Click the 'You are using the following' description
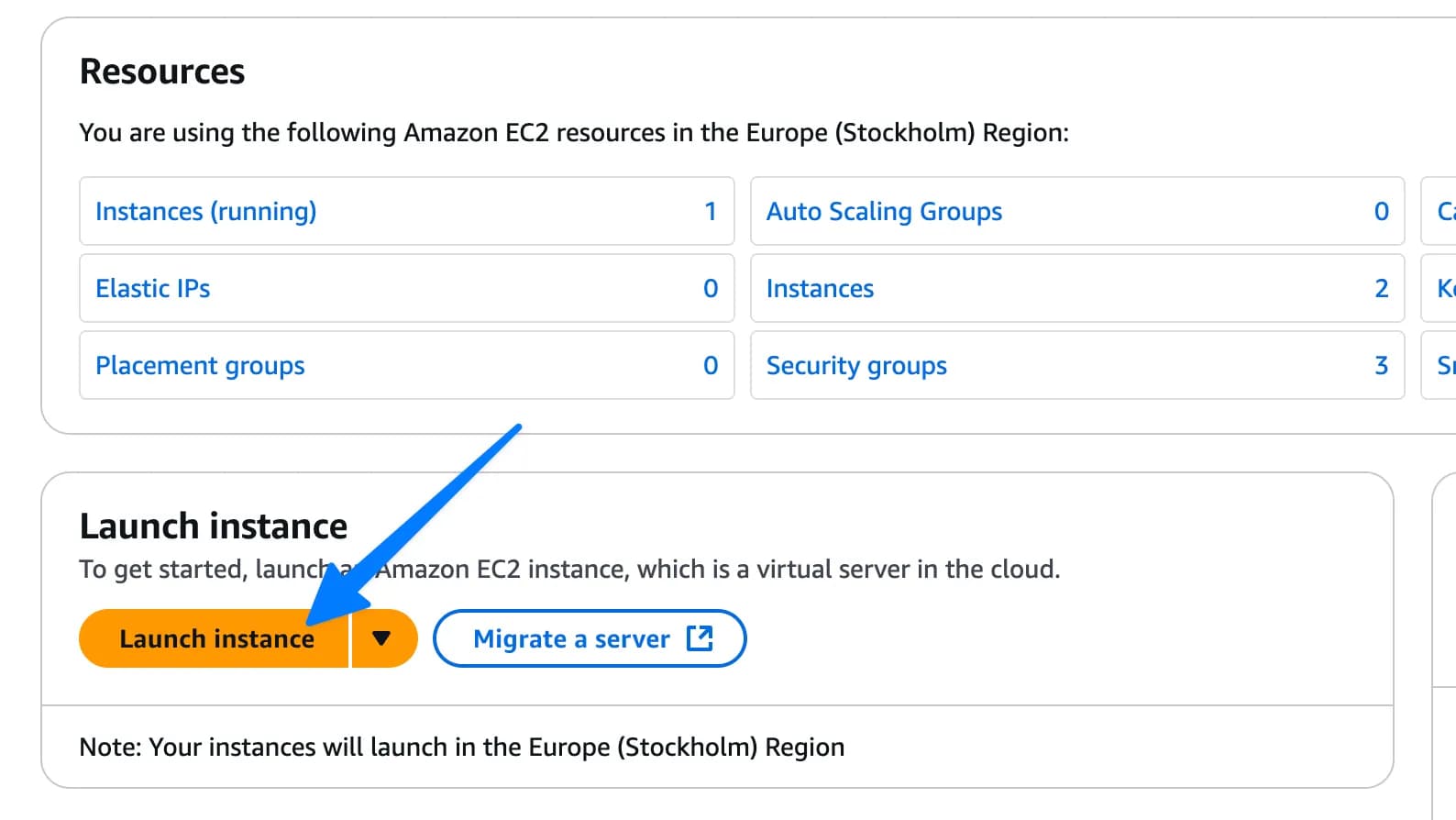 (574, 133)
